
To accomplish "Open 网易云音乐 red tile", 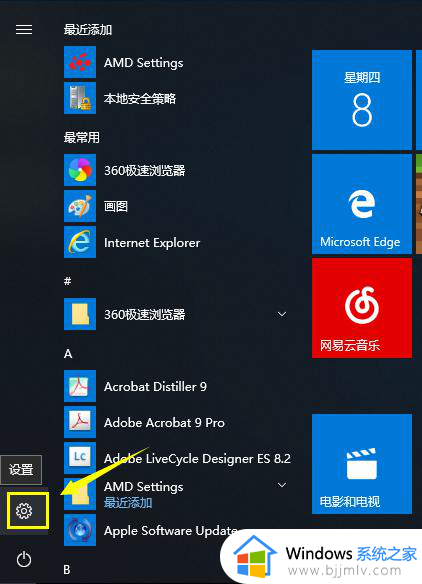I will pos(362,308).
